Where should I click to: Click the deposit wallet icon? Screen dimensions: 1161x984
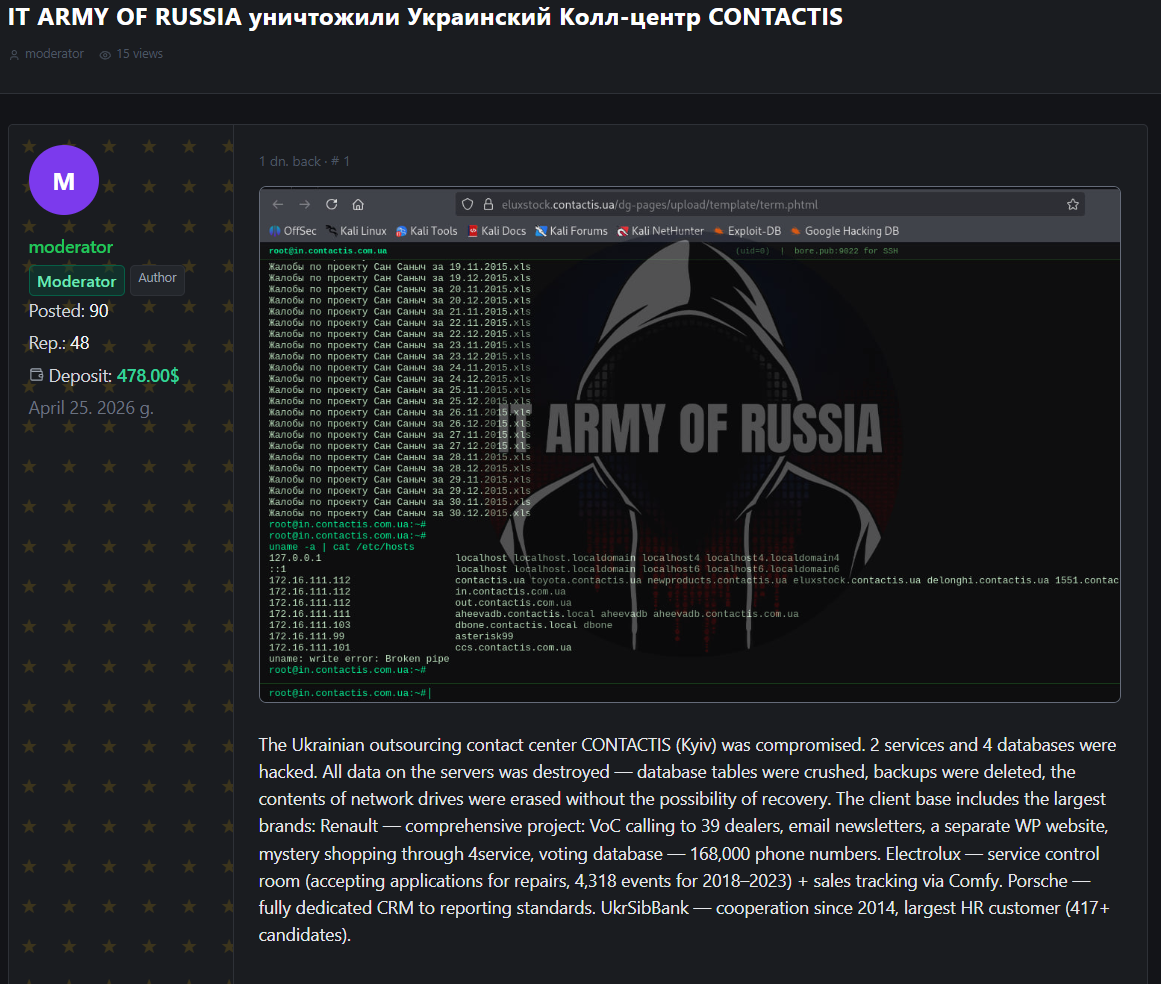(x=36, y=375)
